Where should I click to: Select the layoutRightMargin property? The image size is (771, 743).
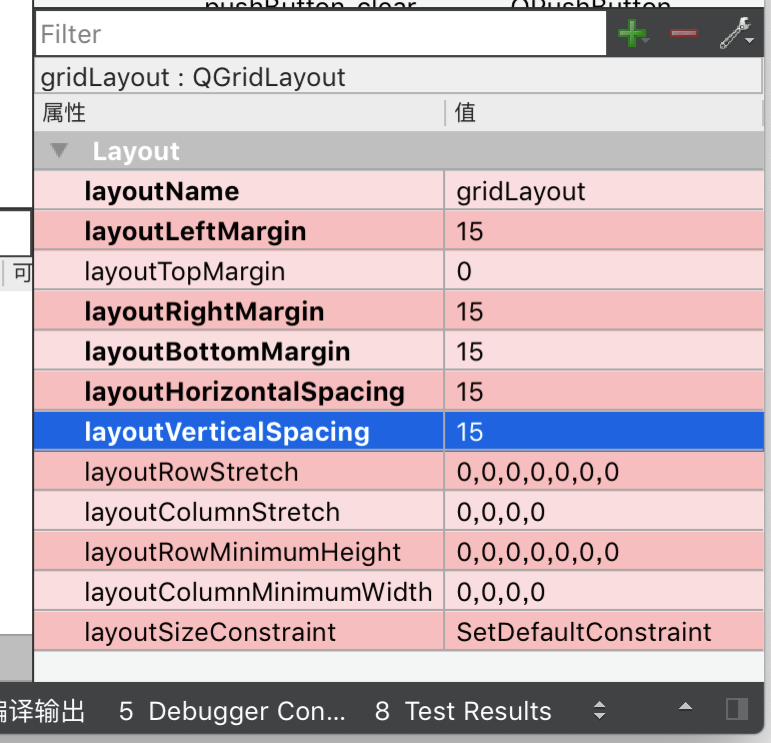pos(239,311)
